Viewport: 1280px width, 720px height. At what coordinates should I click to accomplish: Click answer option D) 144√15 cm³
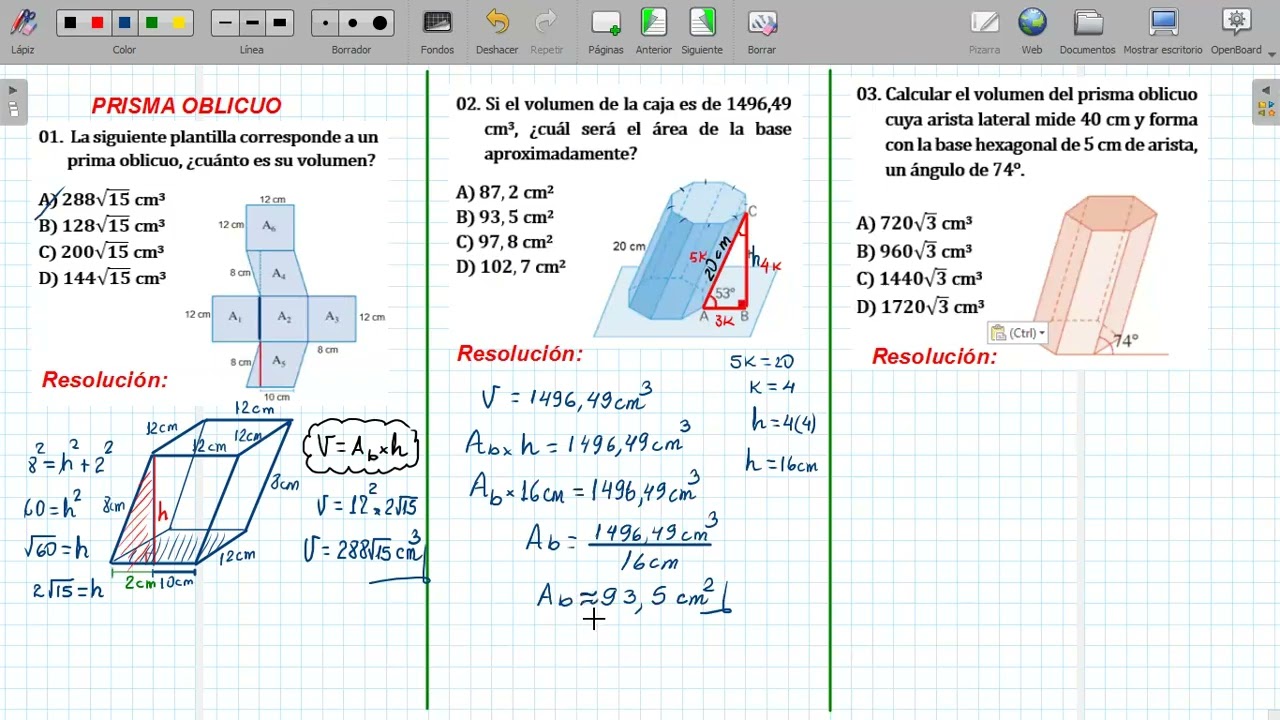click(x=102, y=278)
